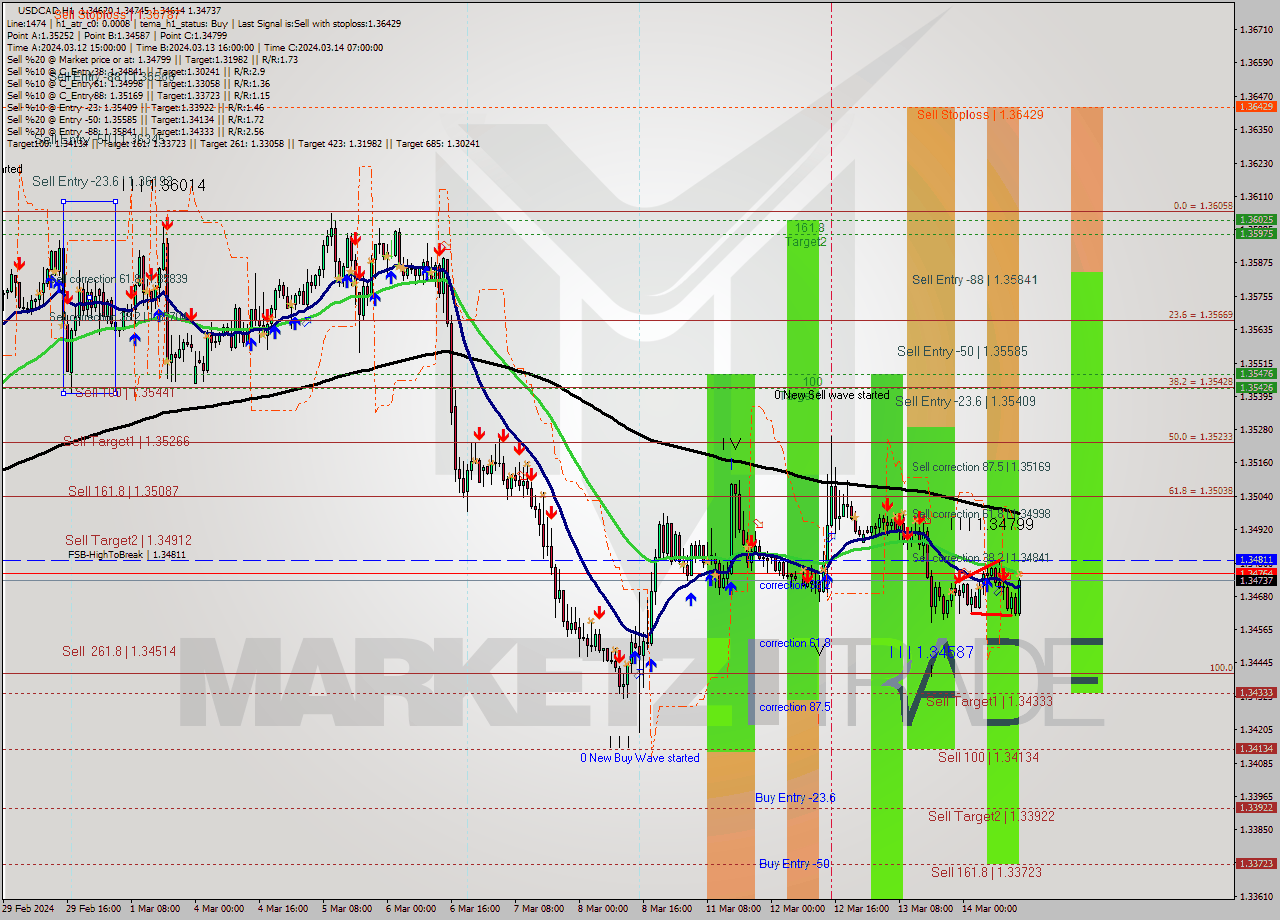Click the '11 Mar 08:00' time axis label

pos(733,909)
